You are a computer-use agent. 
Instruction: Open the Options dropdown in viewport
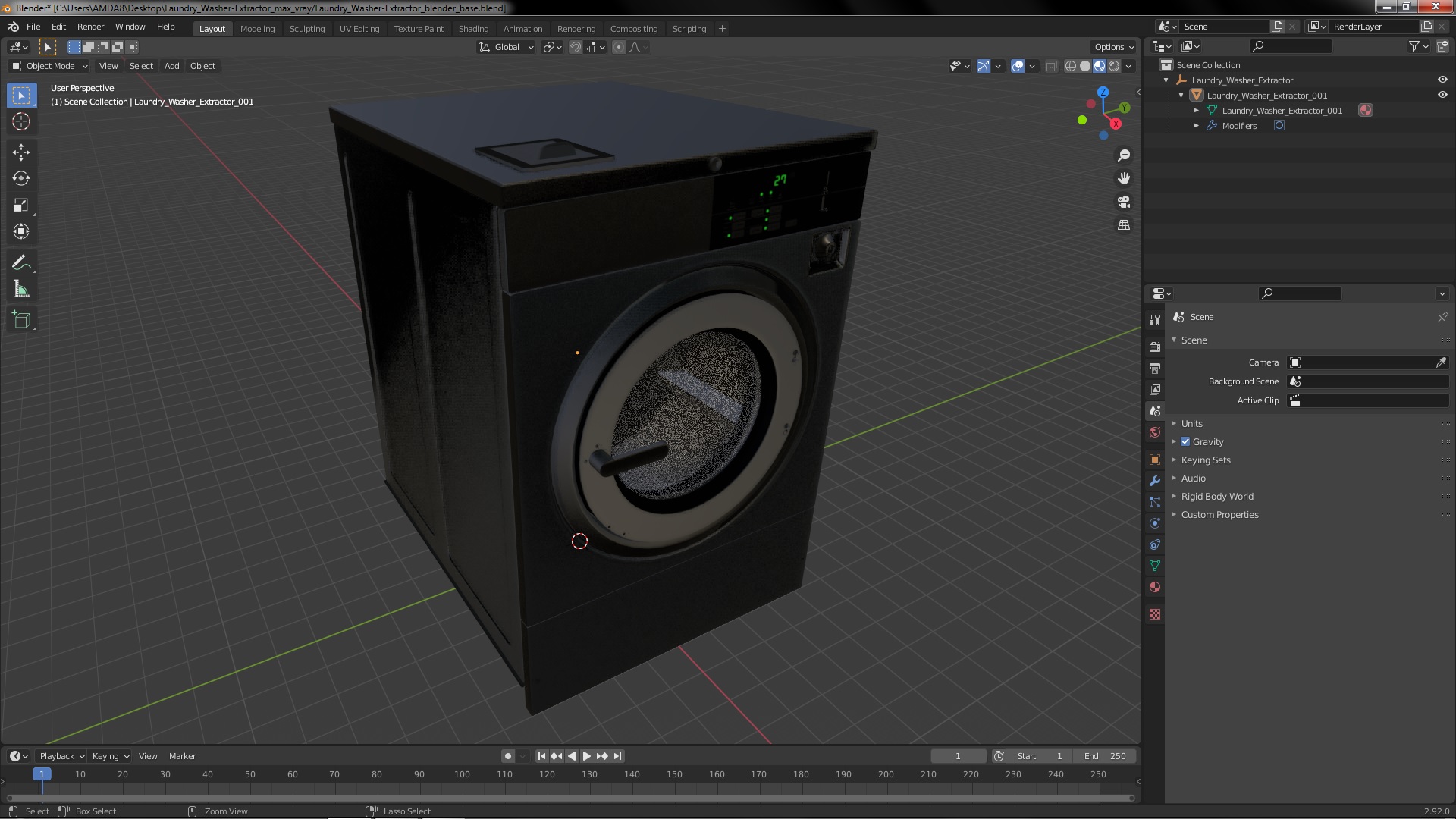click(1113, 47)
